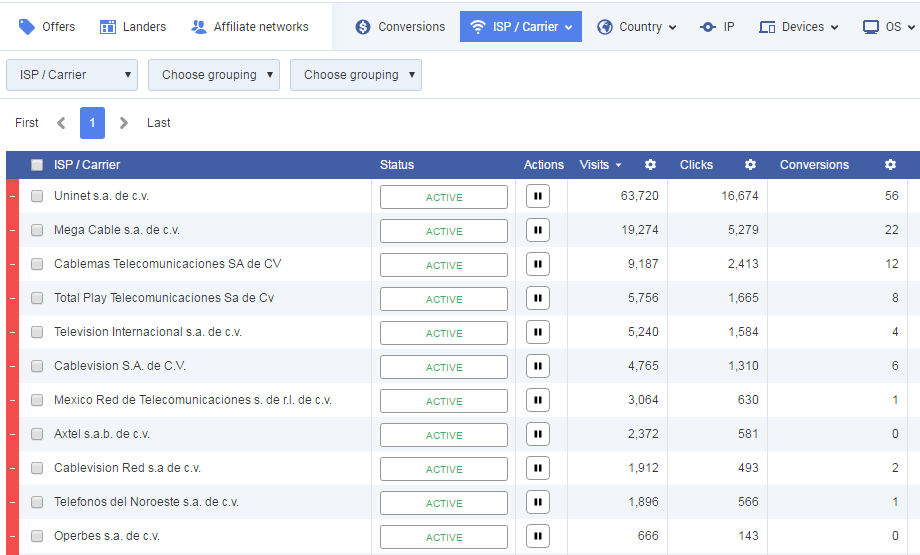Pause the Cablevision Red s.a de c.v. carrier
Viewport: 920px width, 555px height.
(537, 468)
